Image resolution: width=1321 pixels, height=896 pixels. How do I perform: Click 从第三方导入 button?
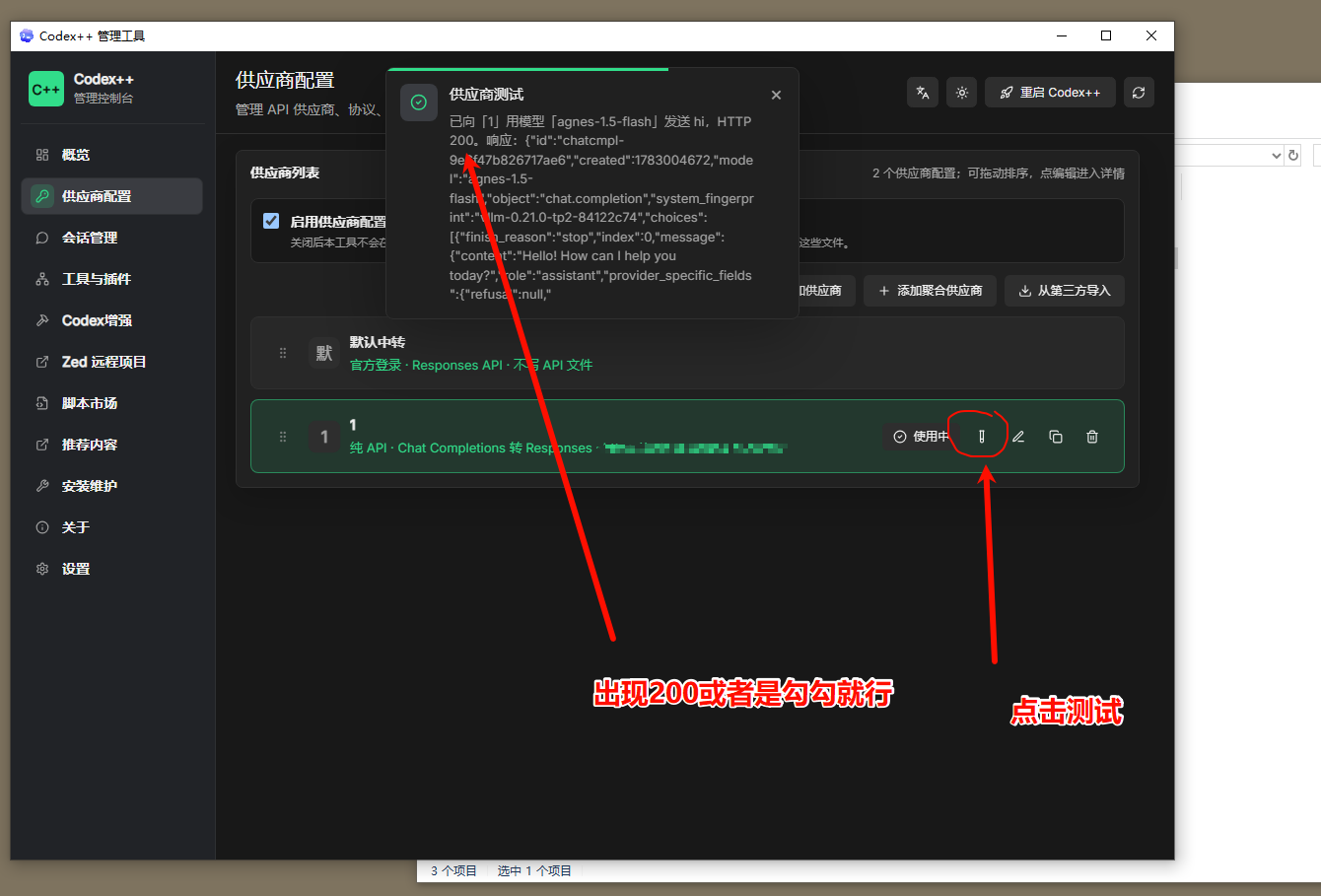[x=1065, y=291]
